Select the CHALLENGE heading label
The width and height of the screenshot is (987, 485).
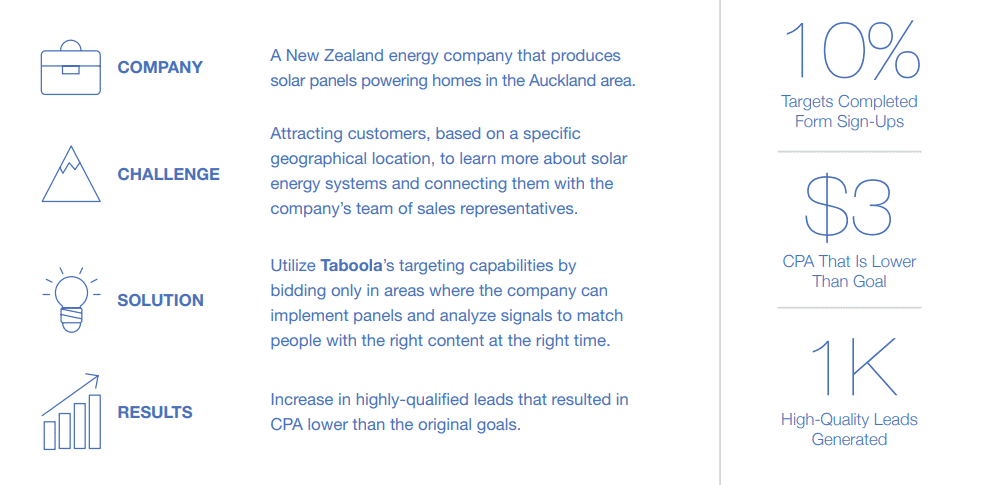click(169, 174)
